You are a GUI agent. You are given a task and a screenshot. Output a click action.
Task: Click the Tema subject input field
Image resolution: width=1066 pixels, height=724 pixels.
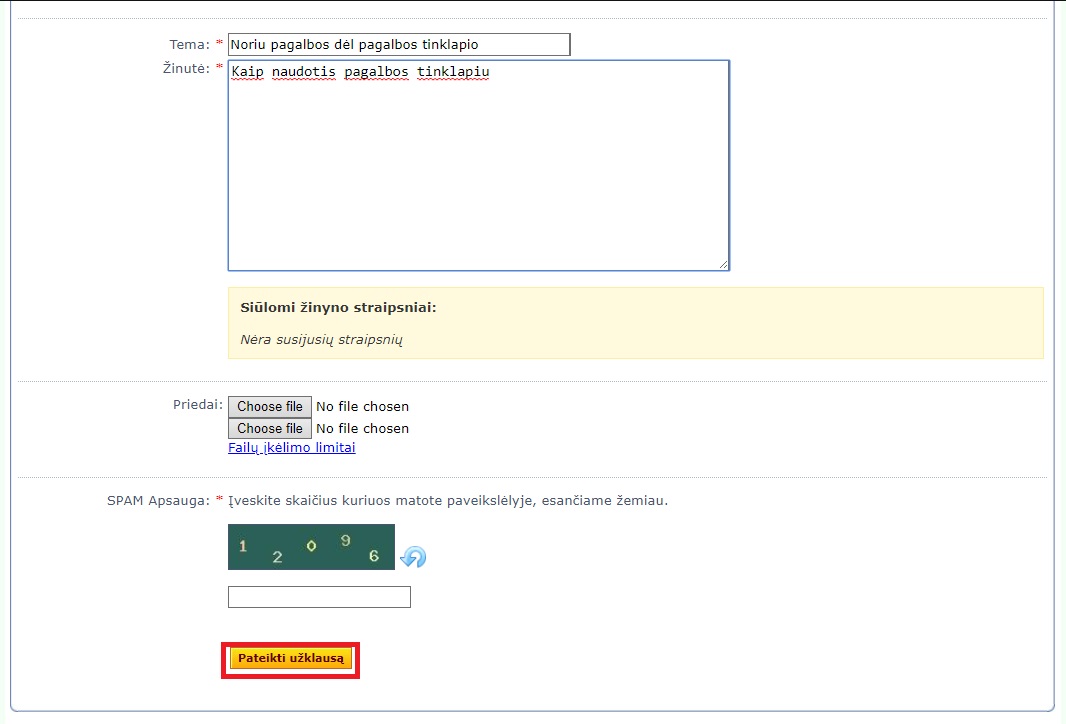coord(399,45)
